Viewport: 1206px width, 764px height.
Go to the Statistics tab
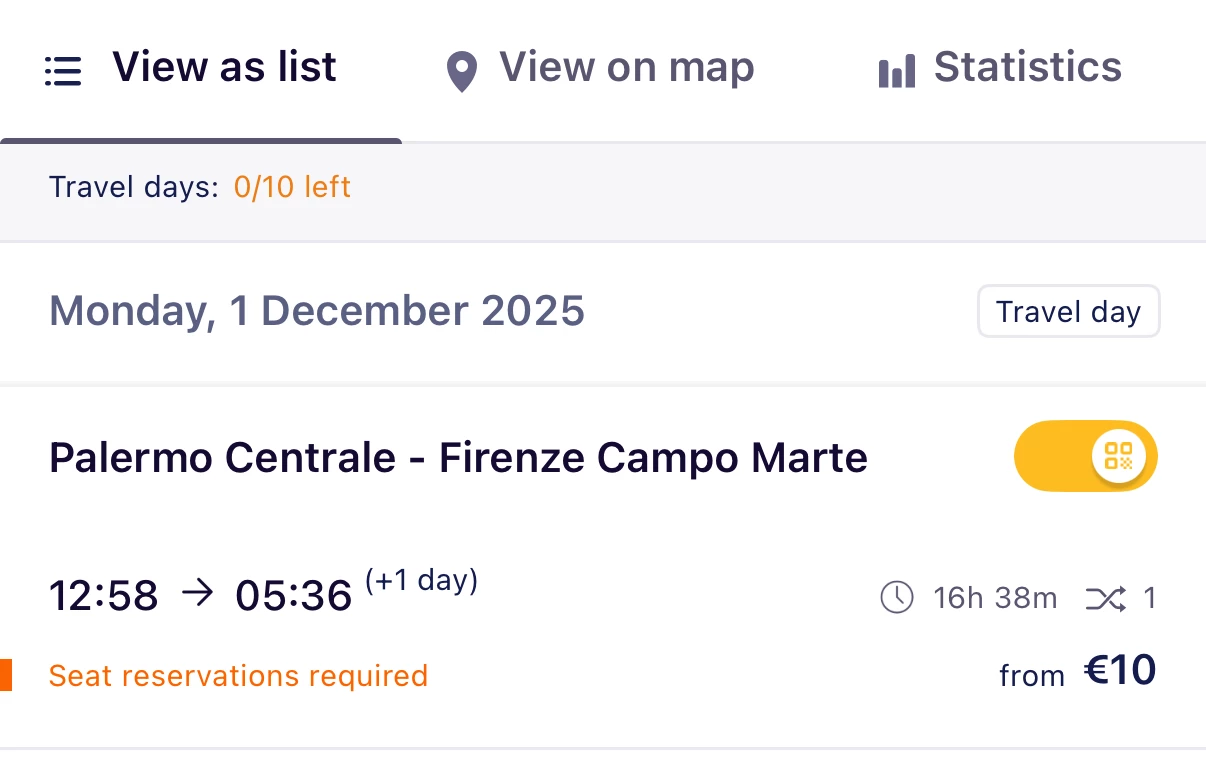1027,68
